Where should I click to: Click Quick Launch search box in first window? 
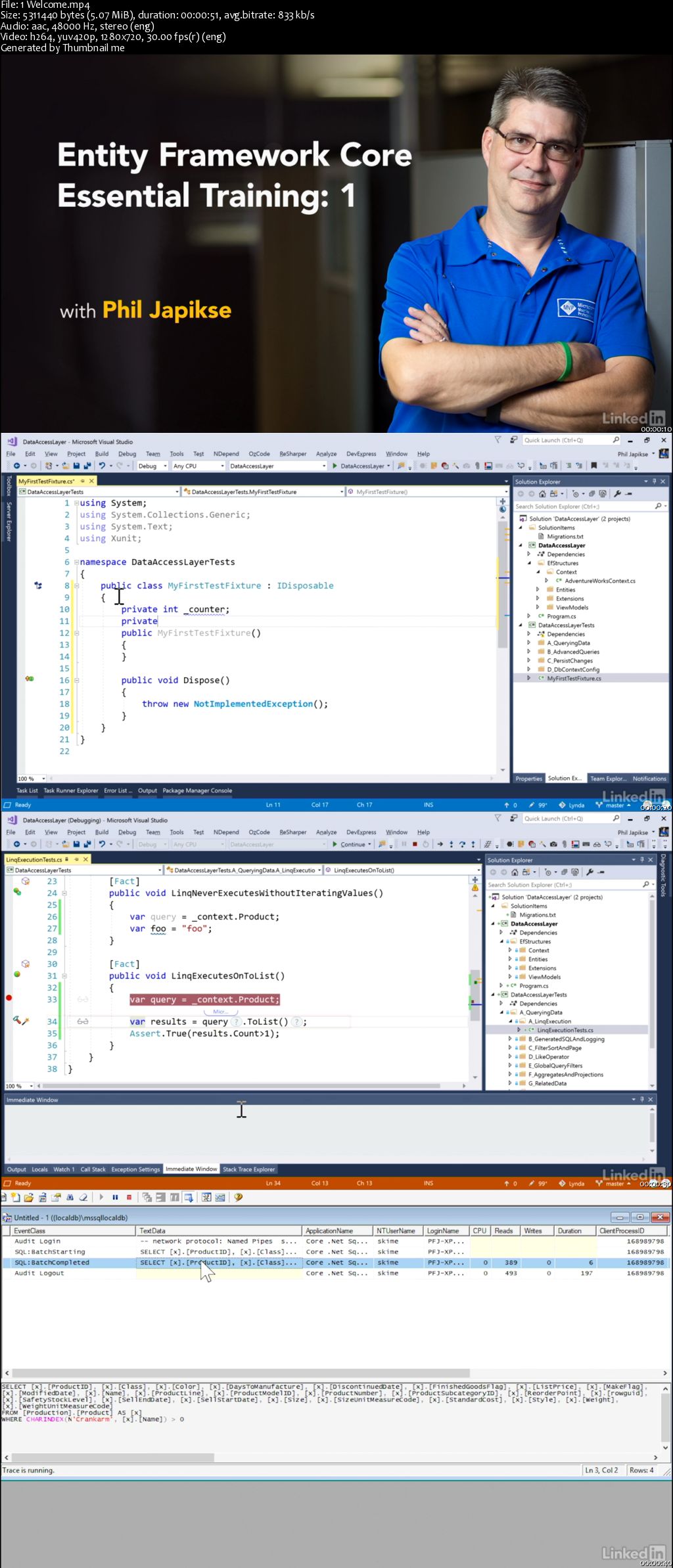572,440
